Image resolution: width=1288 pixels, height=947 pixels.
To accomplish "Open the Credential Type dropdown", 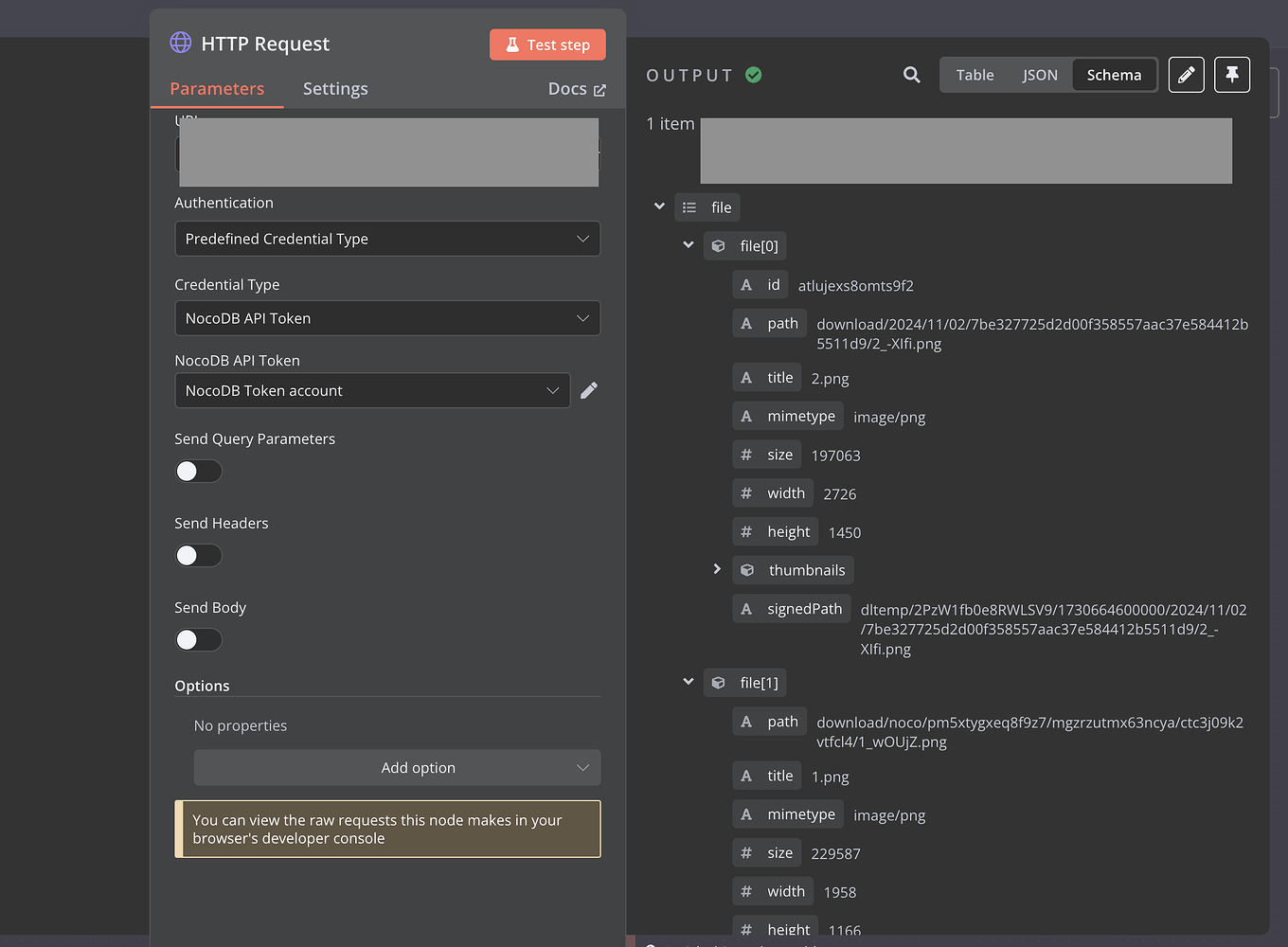I will coord(387,318).
